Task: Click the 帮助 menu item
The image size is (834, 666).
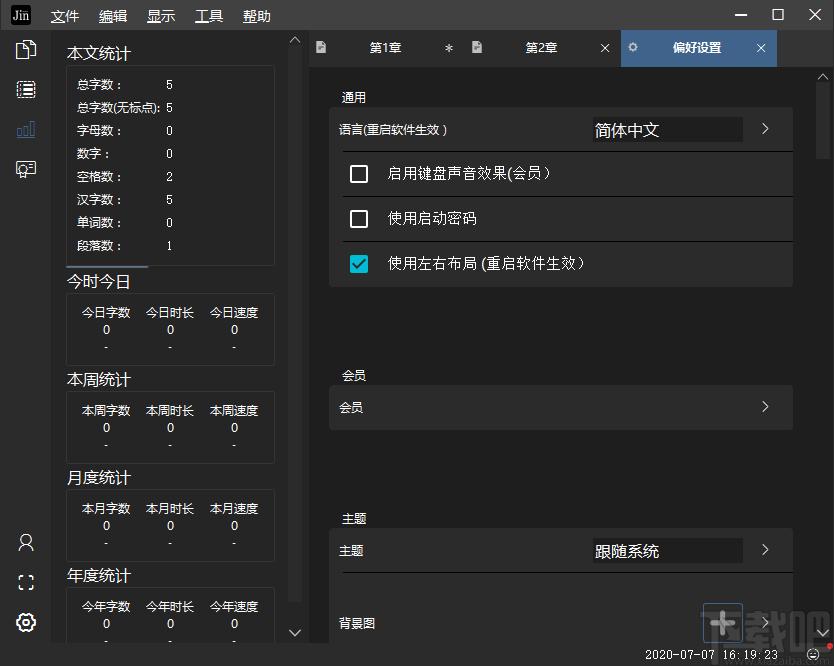Action: point(258,15)
